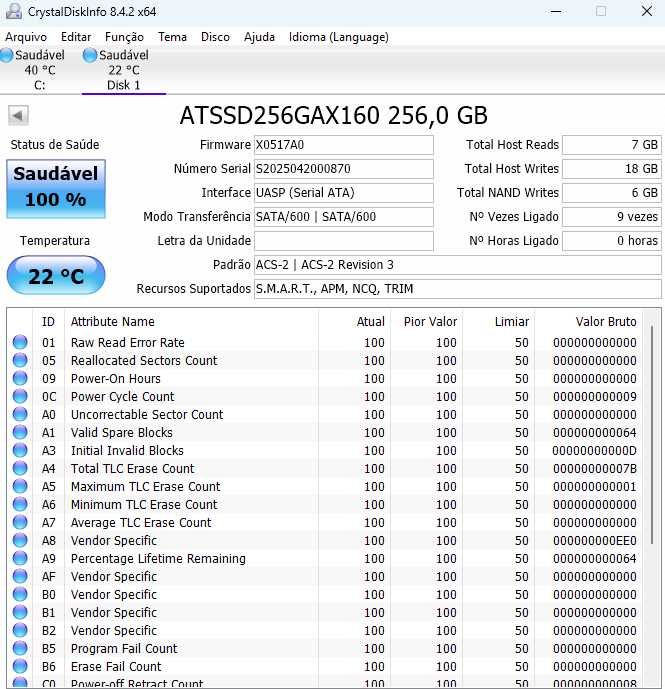Click the 22 °C temperature button
This screenshot has height=689, width=665.
pos(56,276)
